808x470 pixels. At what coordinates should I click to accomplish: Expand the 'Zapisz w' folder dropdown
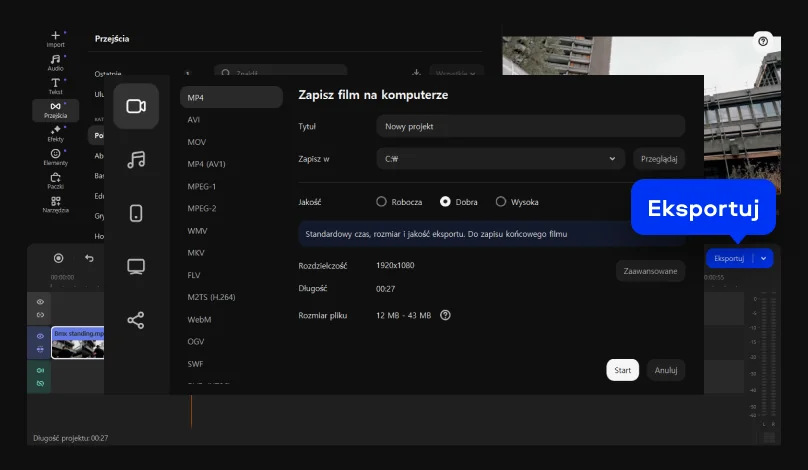pos(611,158)
